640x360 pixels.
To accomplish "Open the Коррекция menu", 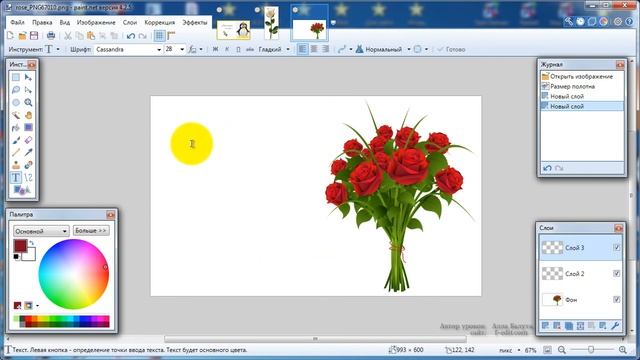I will (x=160, y=22).
